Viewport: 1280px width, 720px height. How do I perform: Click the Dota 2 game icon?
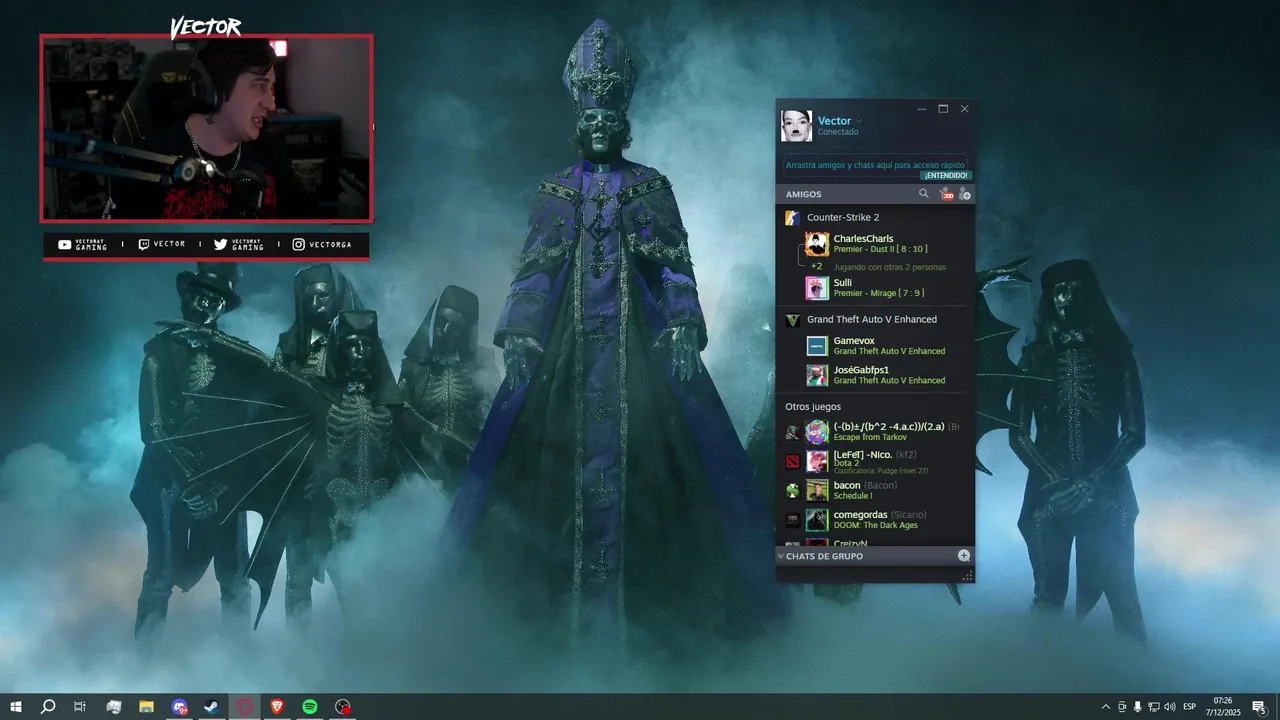click(x=792, y=462)
